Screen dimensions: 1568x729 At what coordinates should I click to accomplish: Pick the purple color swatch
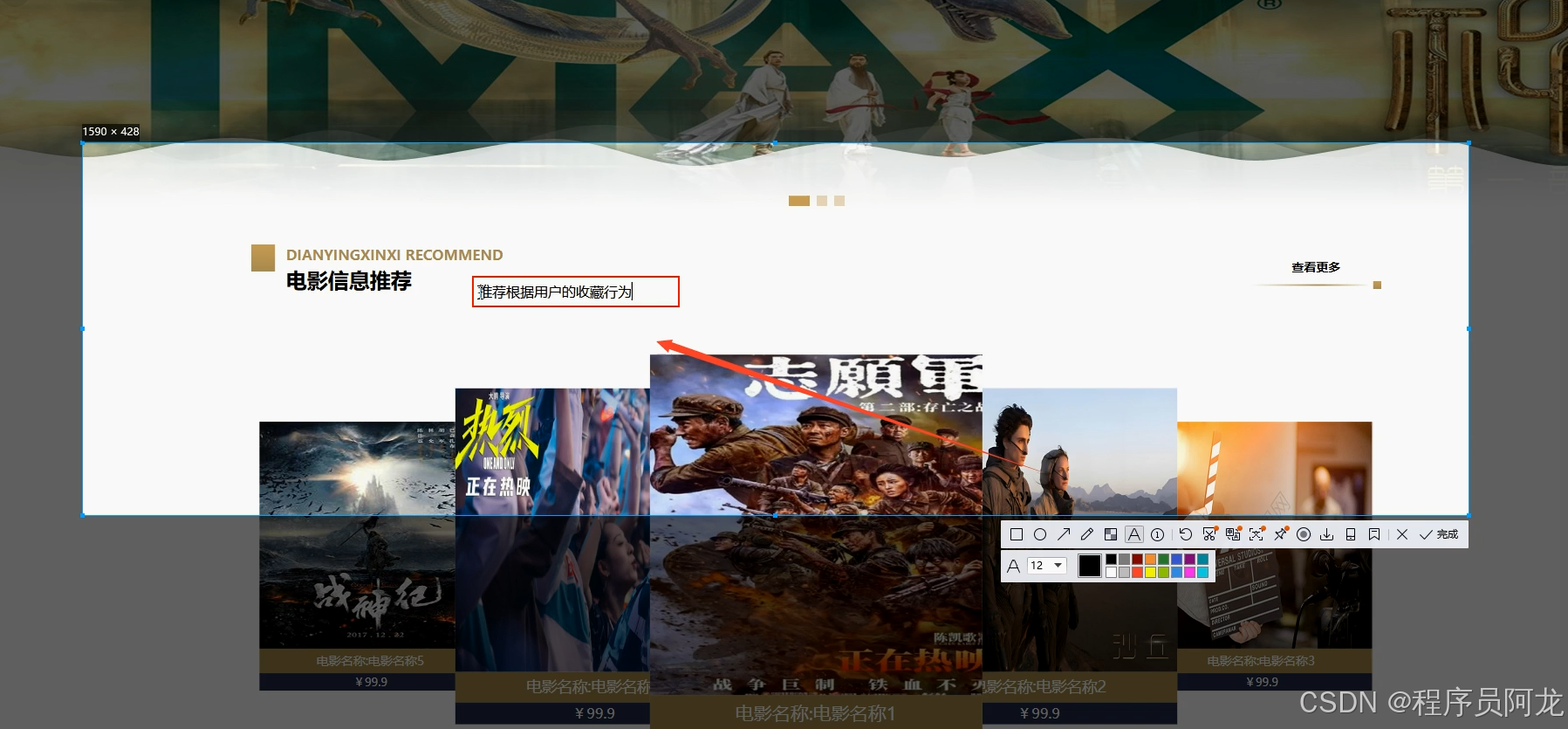tap(1189, 559)
